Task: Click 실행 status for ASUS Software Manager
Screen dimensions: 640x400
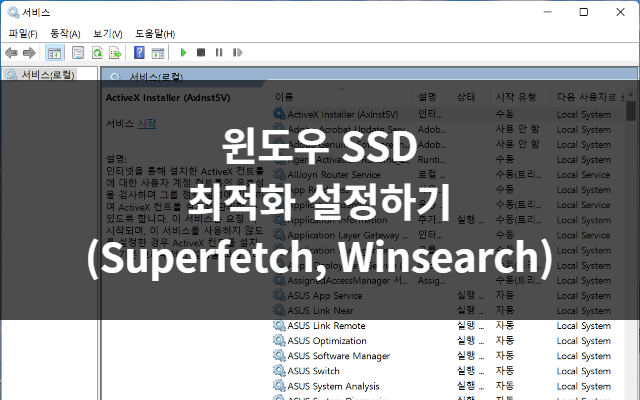Action: tap(470, 356)
